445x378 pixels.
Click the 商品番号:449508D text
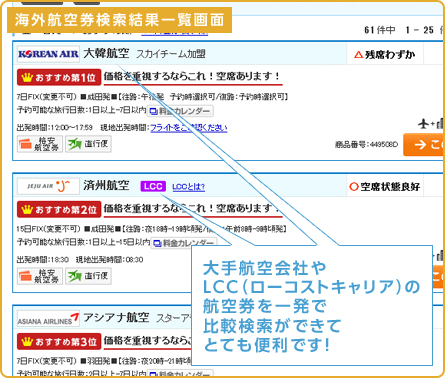tap(366, 145)
